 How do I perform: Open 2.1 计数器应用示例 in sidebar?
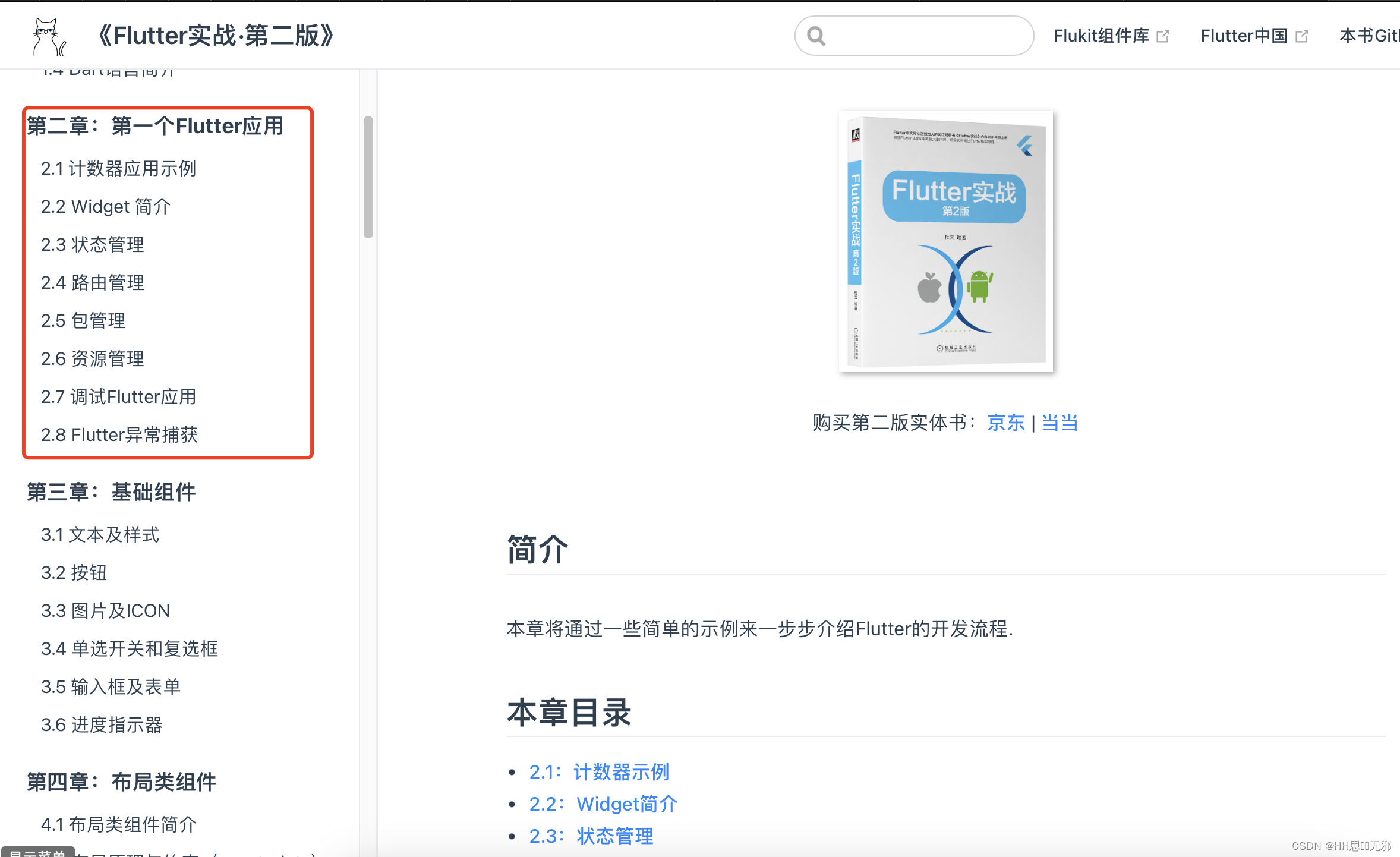118,169
